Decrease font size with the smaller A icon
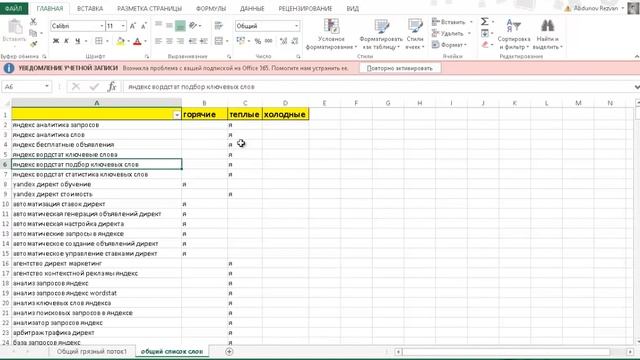The width and height of the screenshot is (640, 360). click(144, 26)
